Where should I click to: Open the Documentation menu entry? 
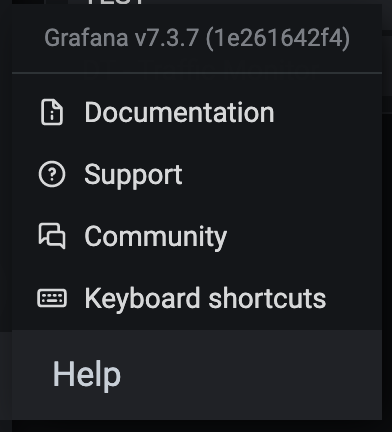[197, 112]
